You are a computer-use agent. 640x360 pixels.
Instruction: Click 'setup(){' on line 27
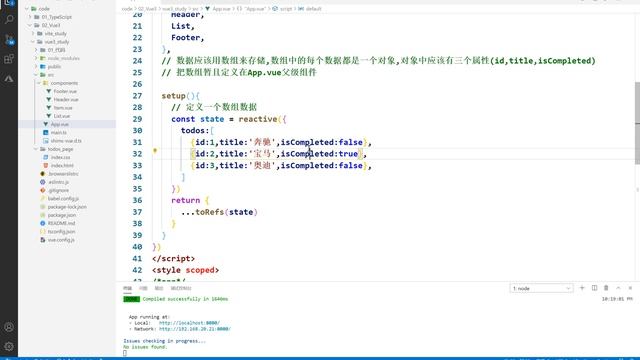pos(180,96)
